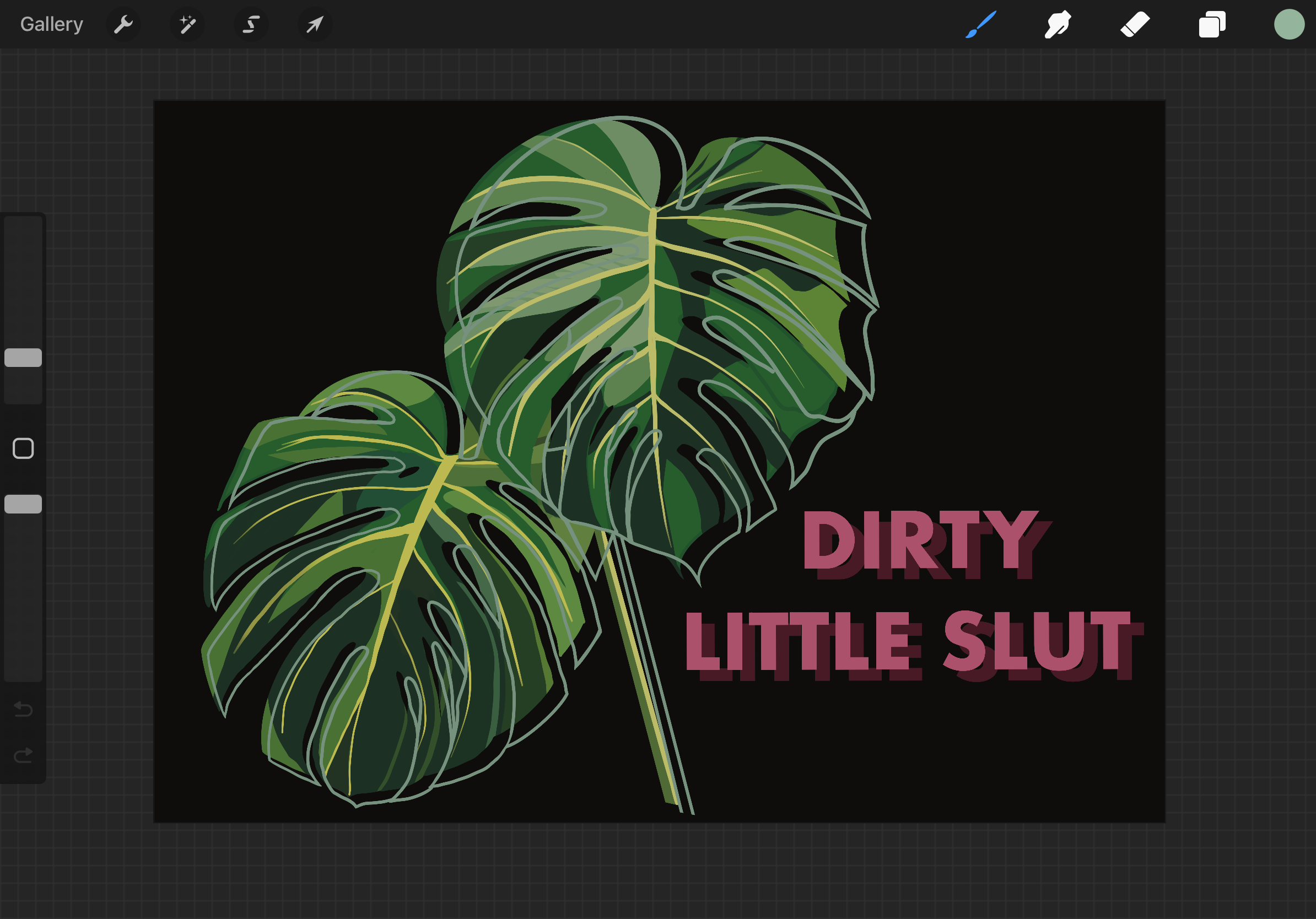Tap the Redo arrow in sidebar
This screenshot has height=919, width=1316.
click(x=23, y=756)
